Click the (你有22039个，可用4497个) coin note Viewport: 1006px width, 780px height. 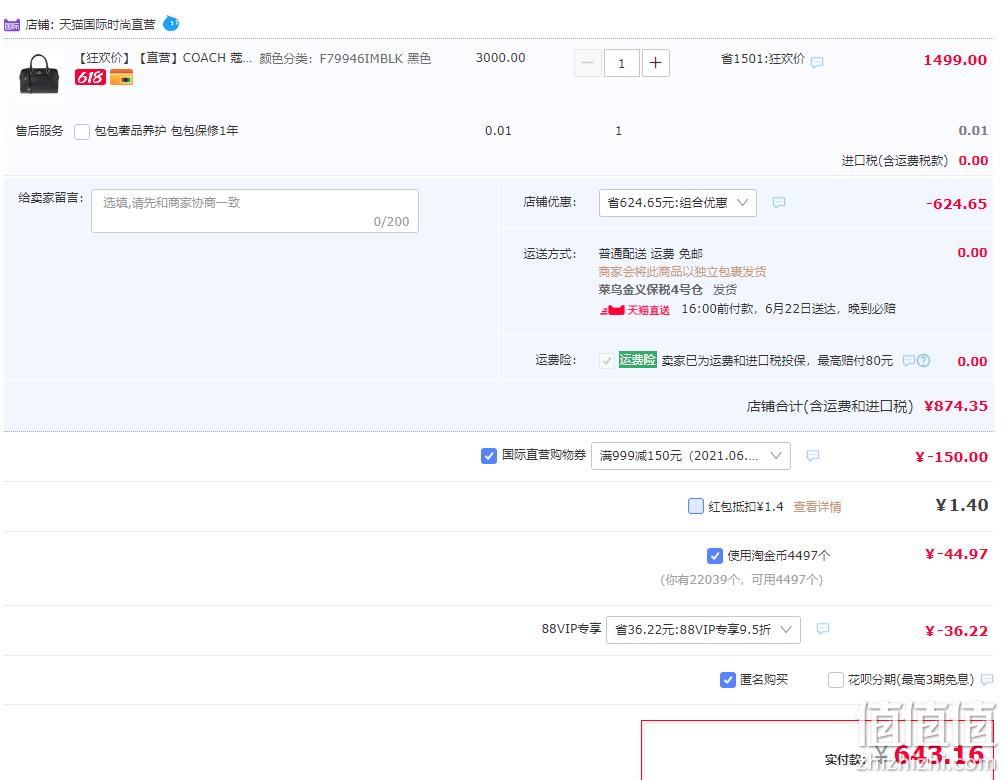coord(741,580)
